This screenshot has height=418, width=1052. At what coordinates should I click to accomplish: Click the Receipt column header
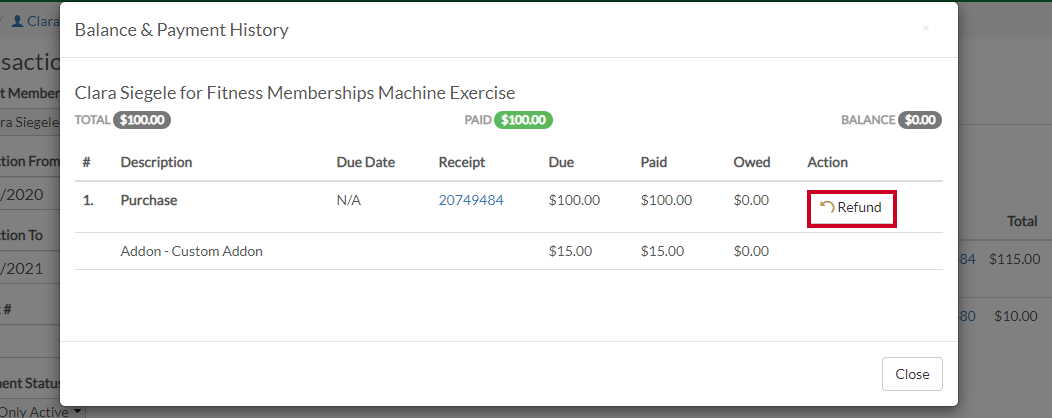point(462,162)
